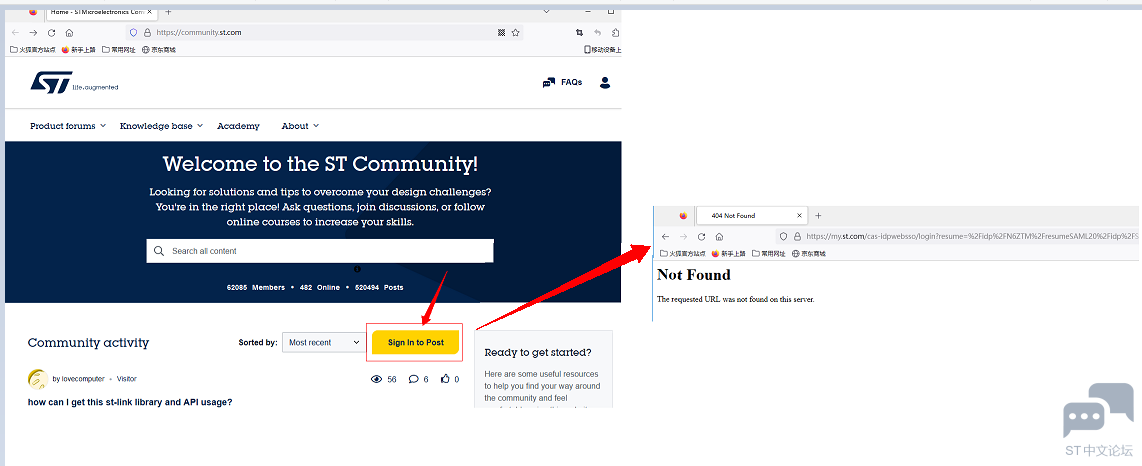
Task: Open 京东商城 bookmark in 404 window
Action: (808, 254)
